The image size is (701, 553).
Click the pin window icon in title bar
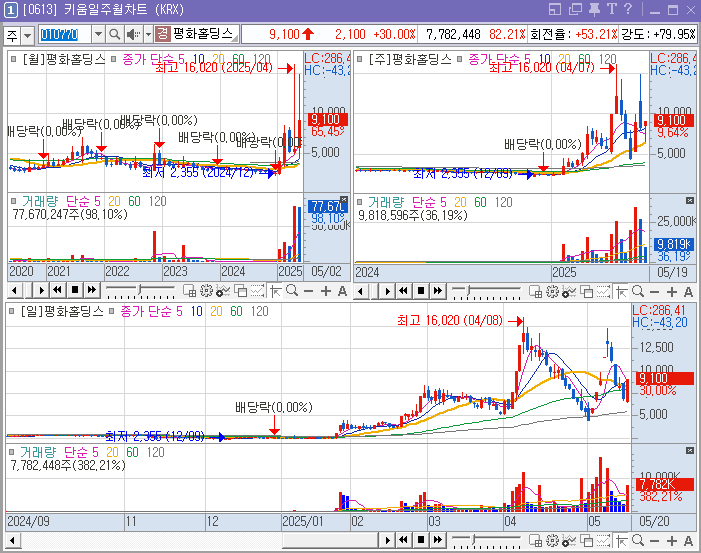pos(594,9)
